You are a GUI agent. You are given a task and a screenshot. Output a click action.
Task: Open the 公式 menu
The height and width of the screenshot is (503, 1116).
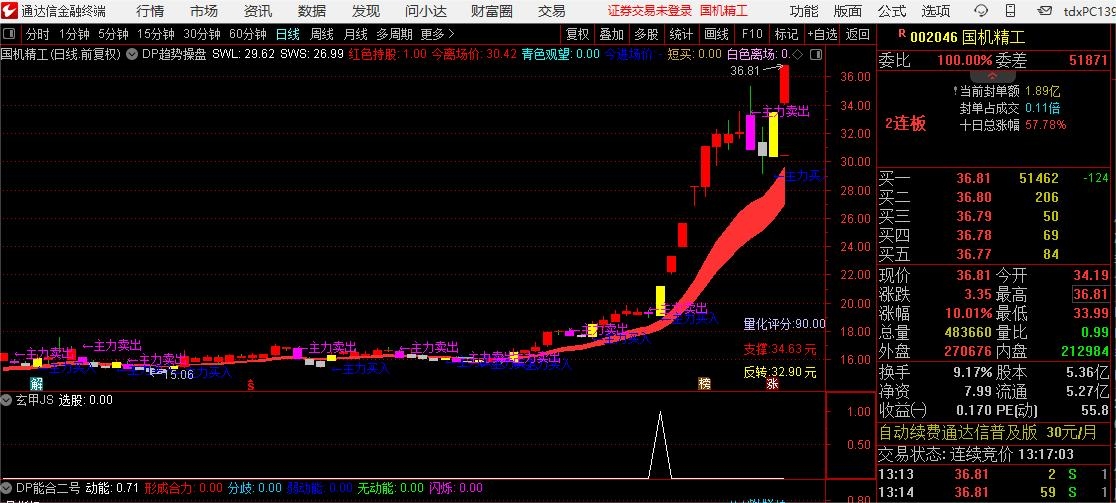[x=892, y=11]
